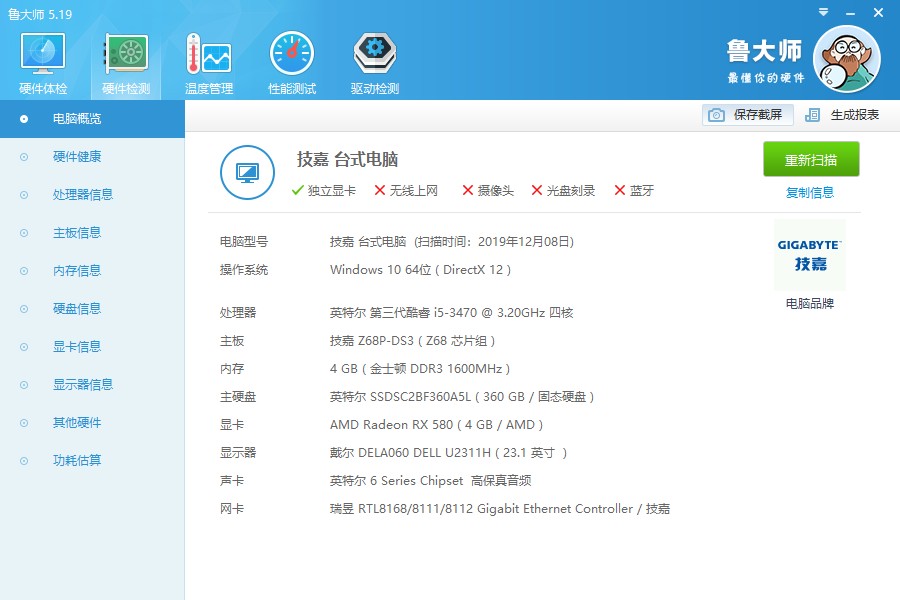Click the red X next to 摄像头
This screenshot has height=600, width=900.
[467, 190]
